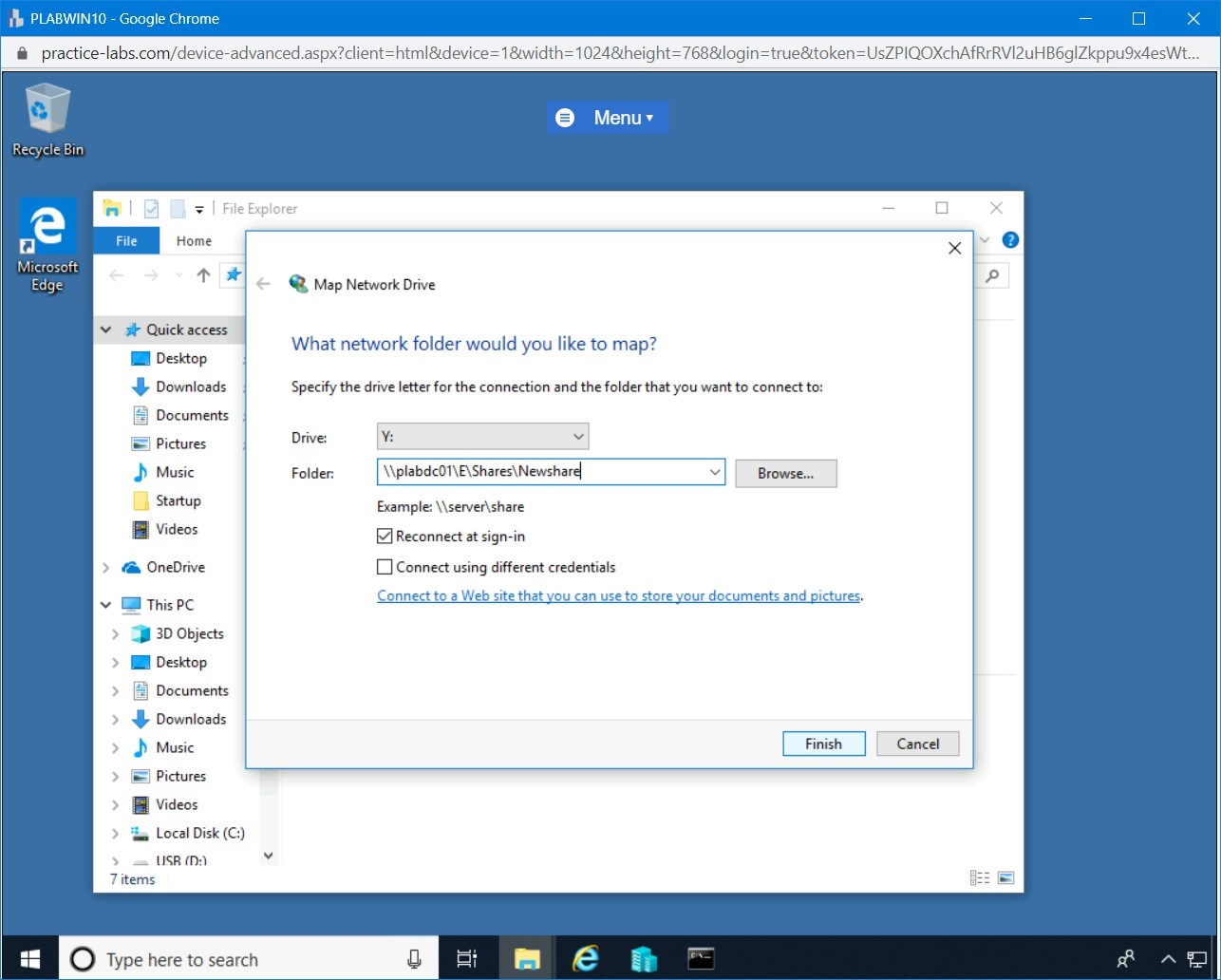
Task: Click the Up arrow in File Explorer navigation
Action: tap(203, 275)
